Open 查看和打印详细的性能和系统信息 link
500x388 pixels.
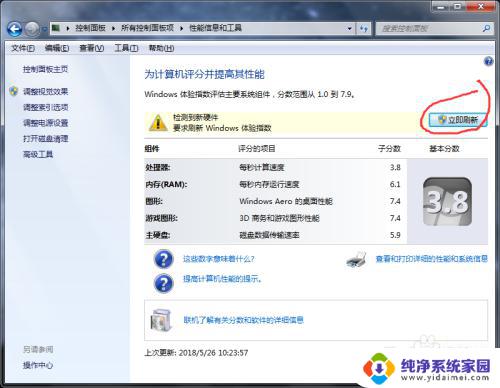[x=432, y=259]
